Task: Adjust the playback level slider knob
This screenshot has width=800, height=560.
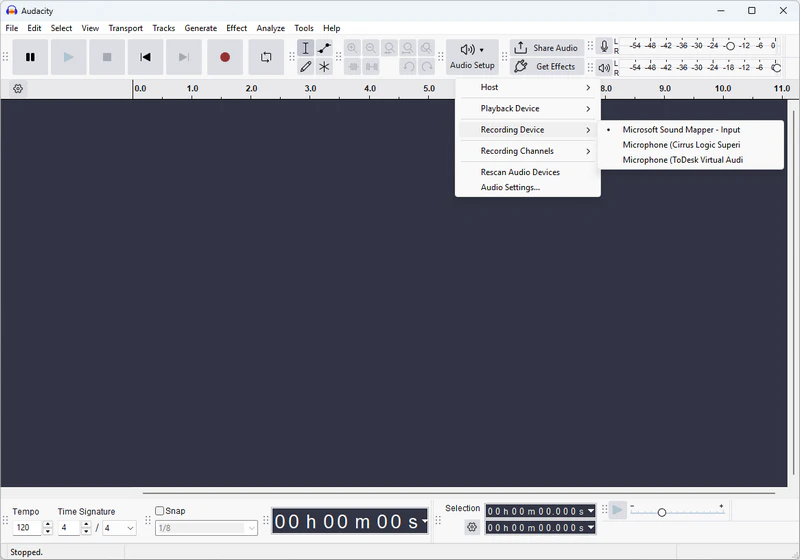Action: (776, 67)
